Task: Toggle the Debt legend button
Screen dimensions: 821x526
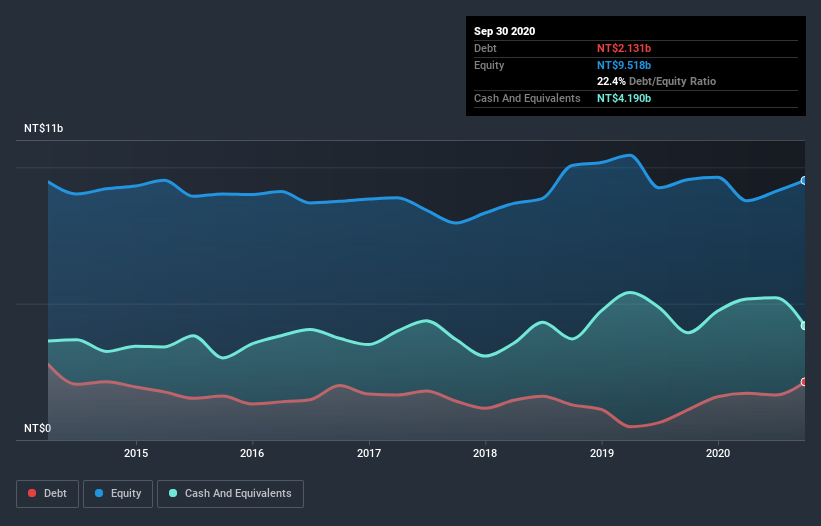Action: point(47,494)
